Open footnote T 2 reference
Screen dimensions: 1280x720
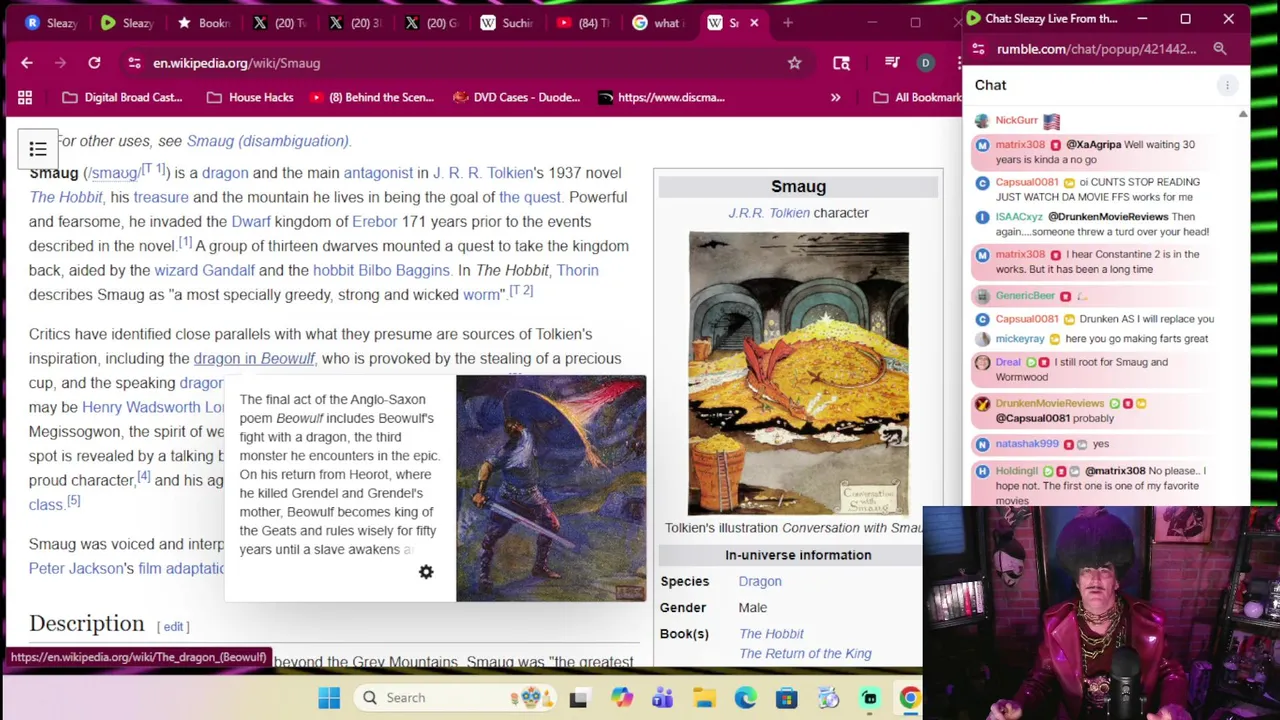tap(521, 291)
